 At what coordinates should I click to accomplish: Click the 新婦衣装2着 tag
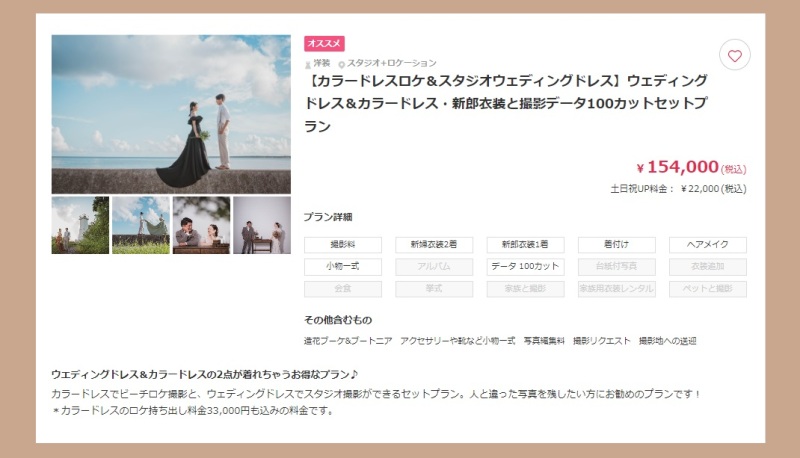pos(434,245)
